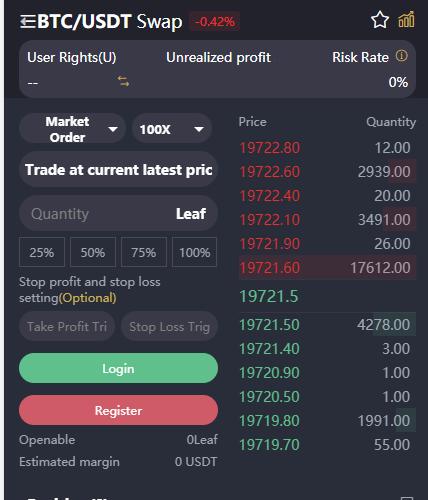Expand the Market Order type dropdown
Image resolution: width=428 pixels, height=500 pixels.
[72, 129]
